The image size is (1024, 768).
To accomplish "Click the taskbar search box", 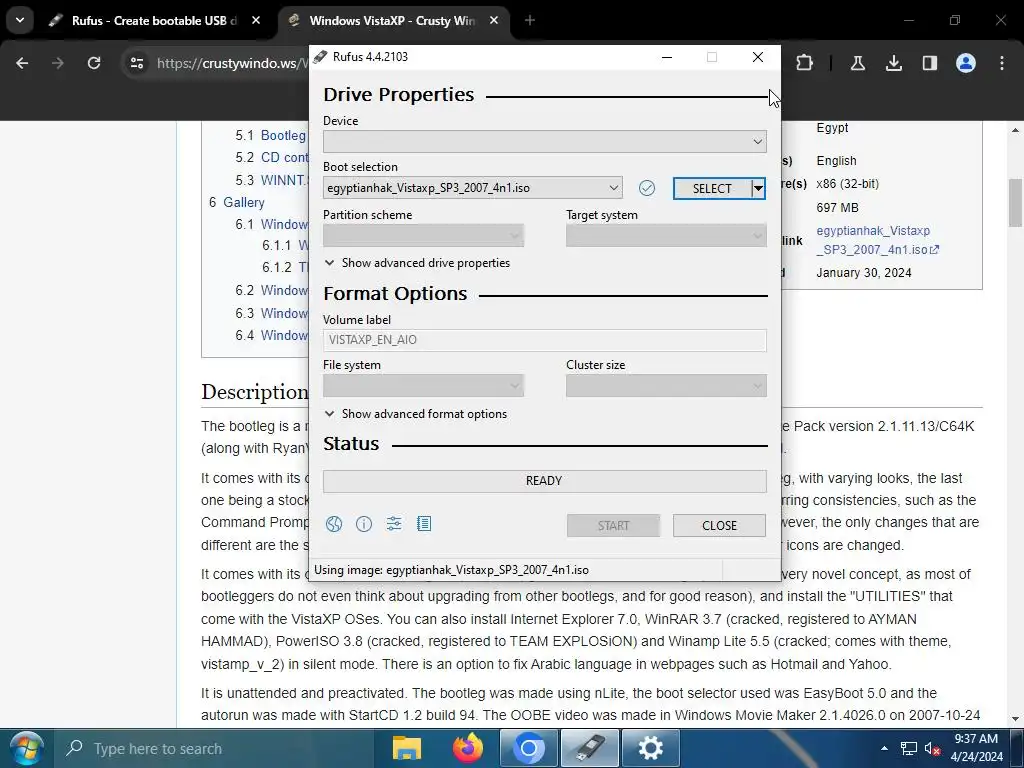I will (214, 748).
